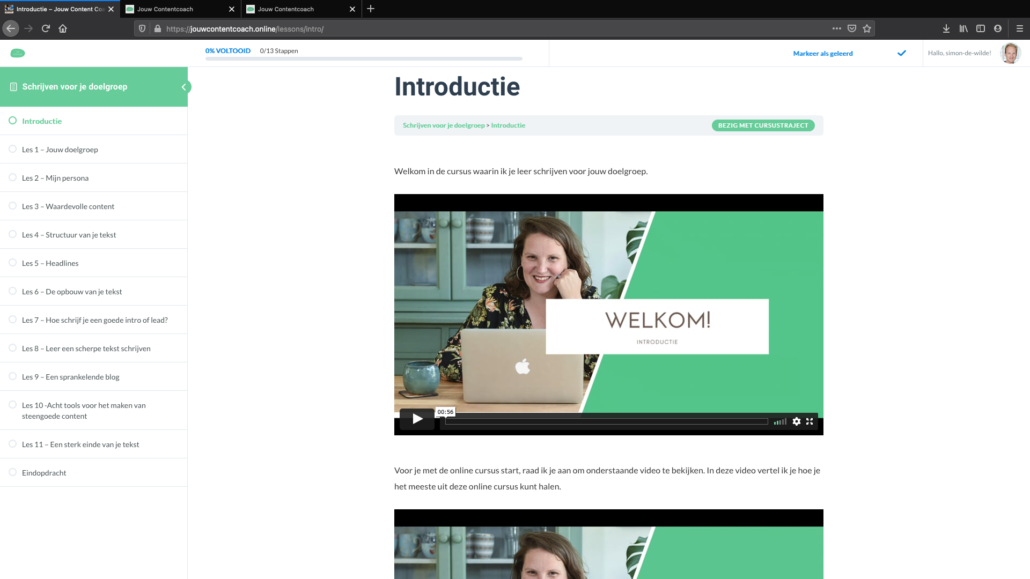Click the course document icon in sidebar header

tap(13, 87)
